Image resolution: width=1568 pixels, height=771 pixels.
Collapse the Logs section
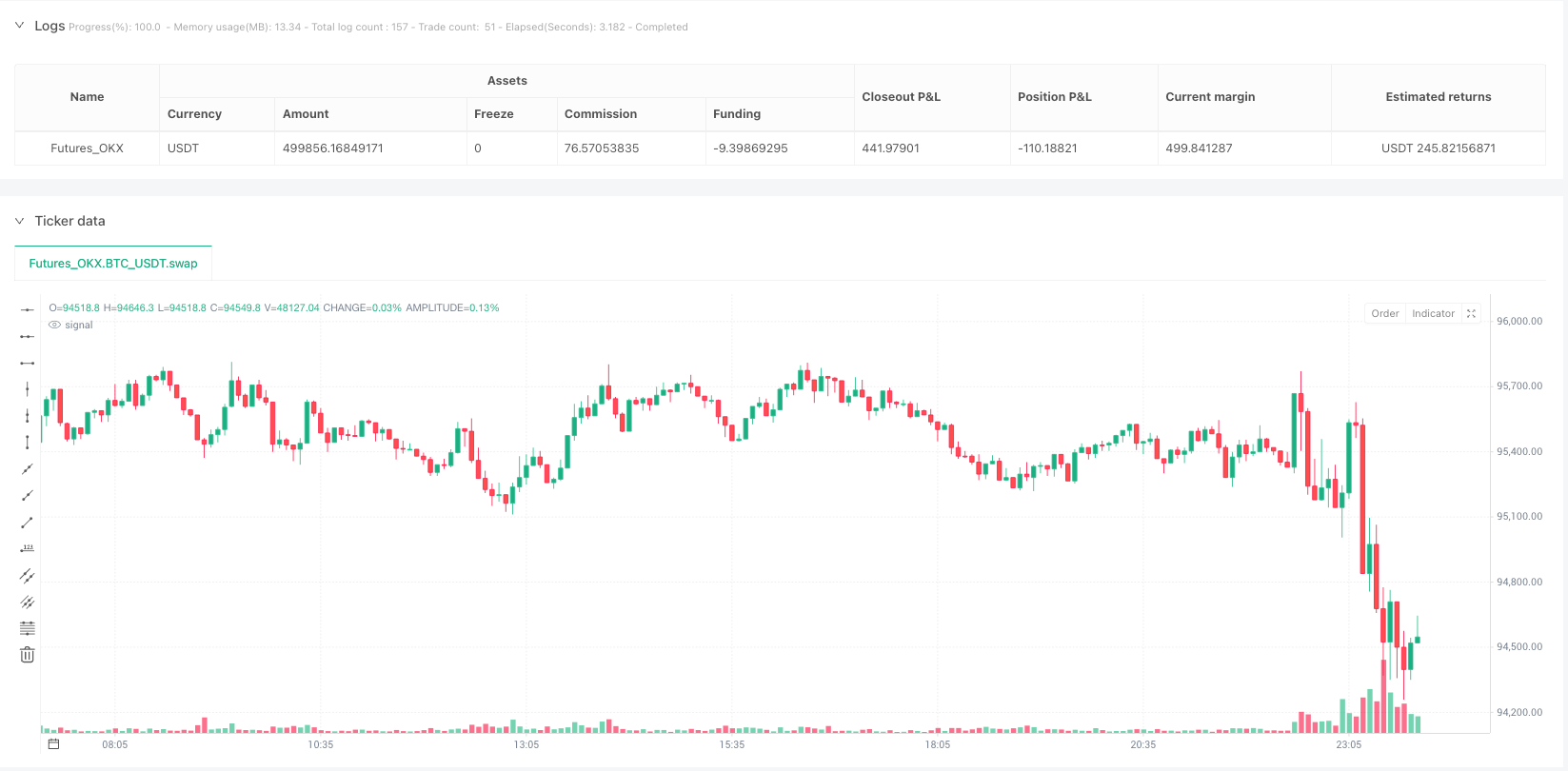click(x=19, y=26)
